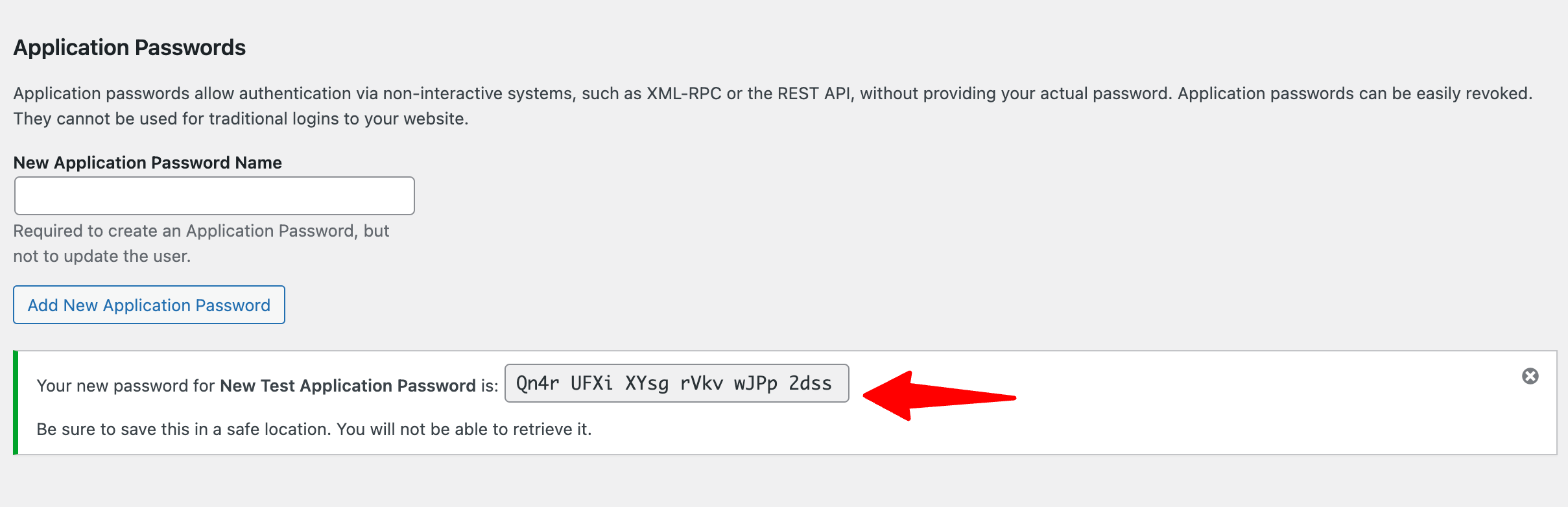Click the New Application Password Name label
The width and height of the screenshot is (1568, 507).
pyautogui.click(x=148, y=163)
